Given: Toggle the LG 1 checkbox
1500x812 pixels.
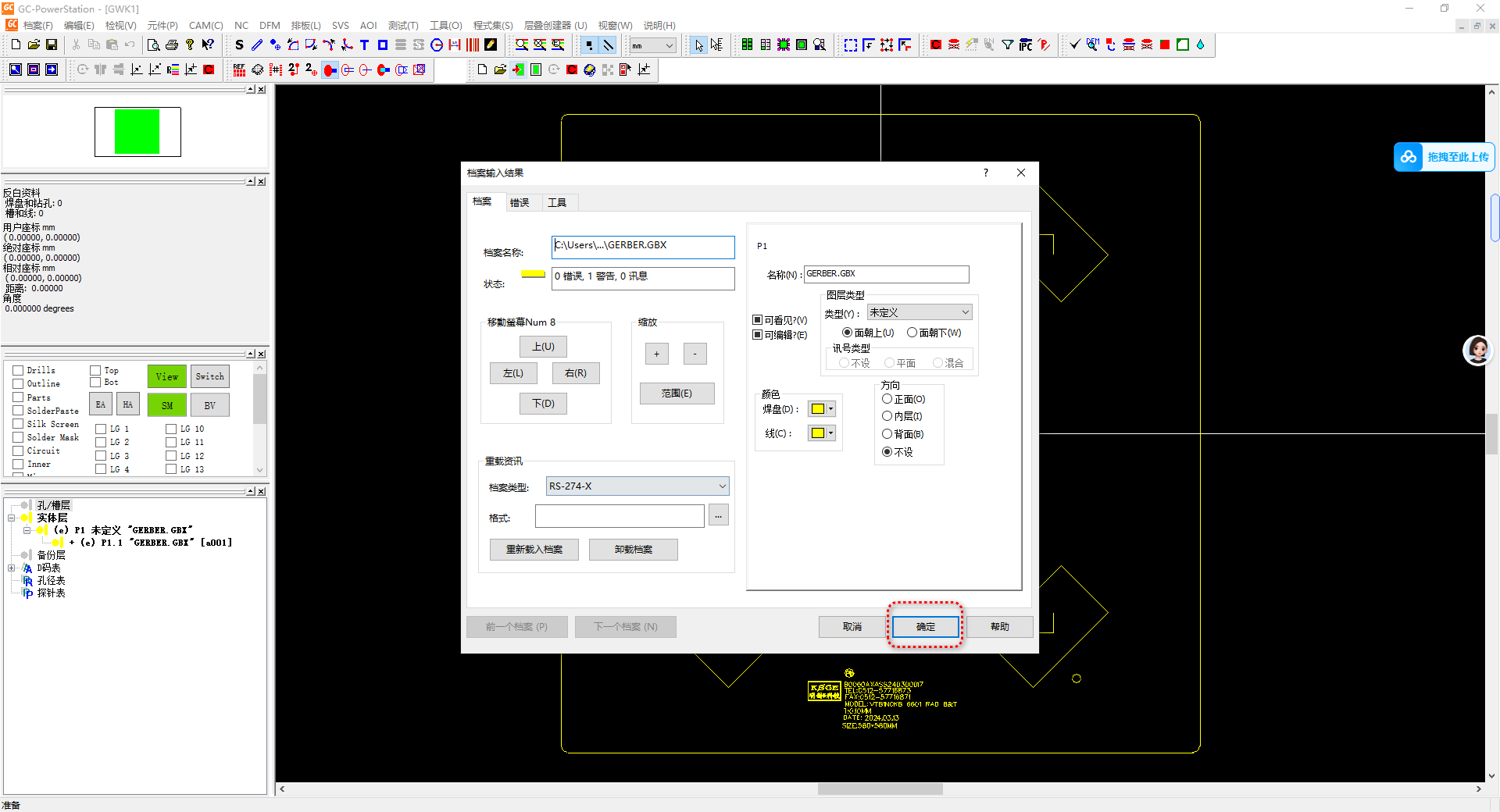Looking at the screenshot, I should click(x=101, y=429).
